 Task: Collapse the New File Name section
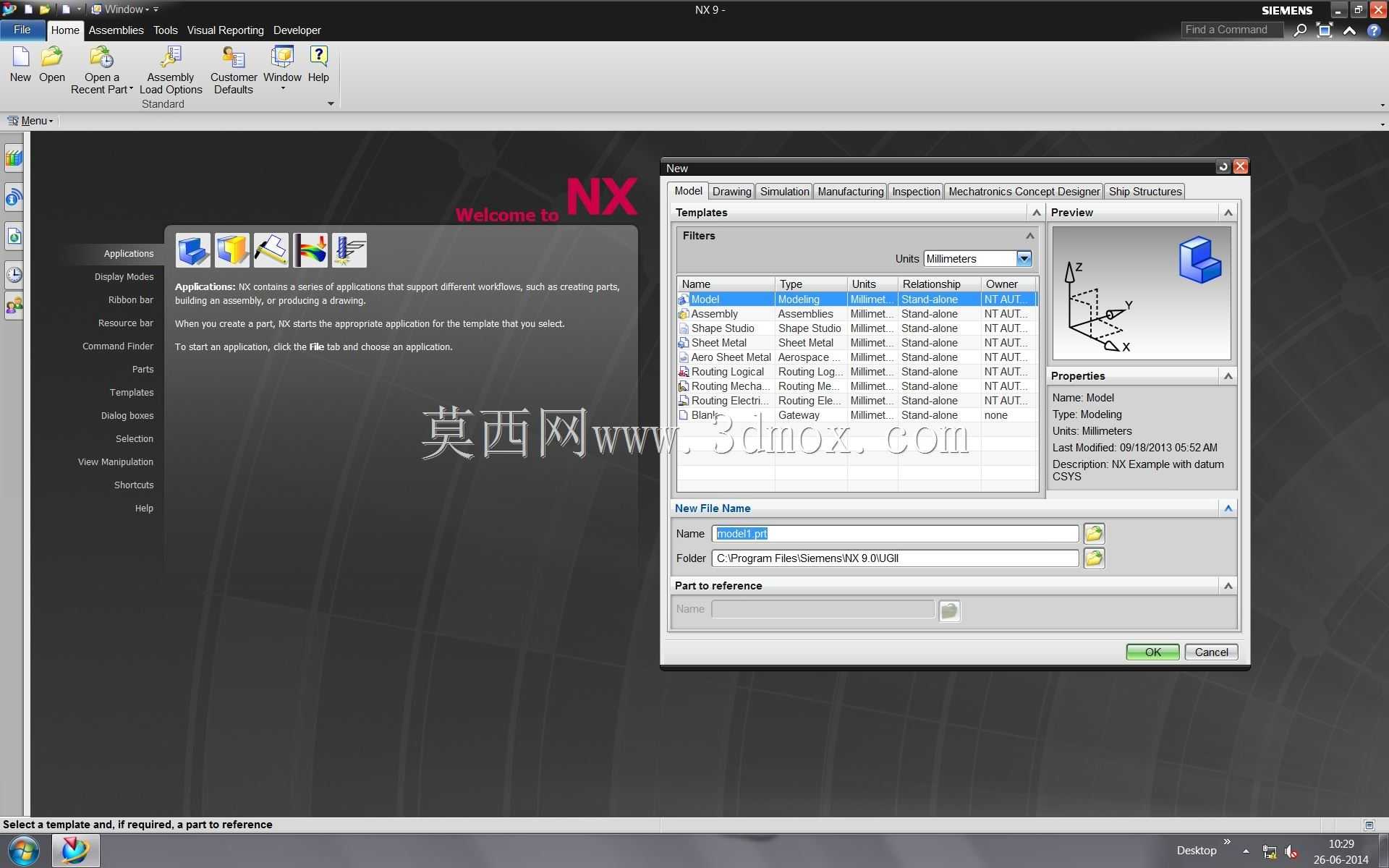click(1228, 509)
